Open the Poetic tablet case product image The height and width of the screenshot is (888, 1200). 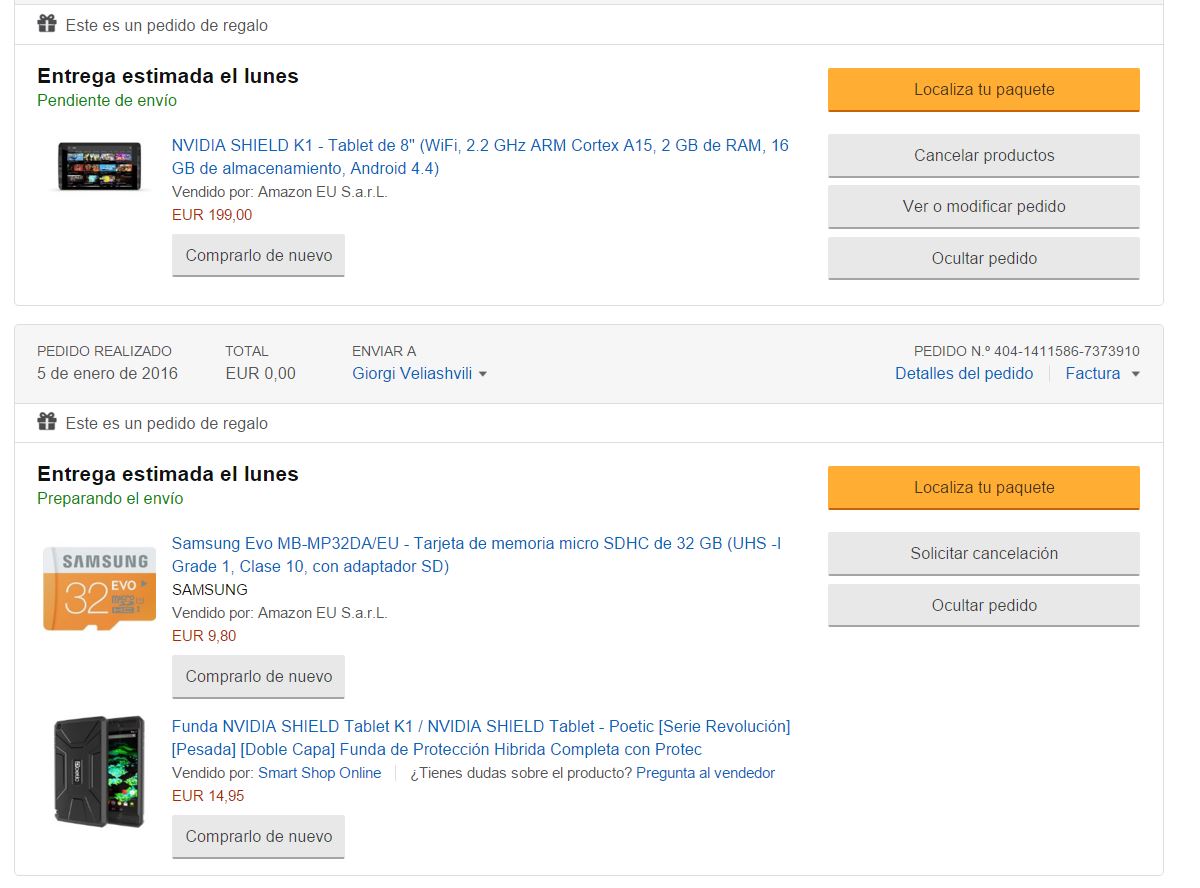[99, 771]
